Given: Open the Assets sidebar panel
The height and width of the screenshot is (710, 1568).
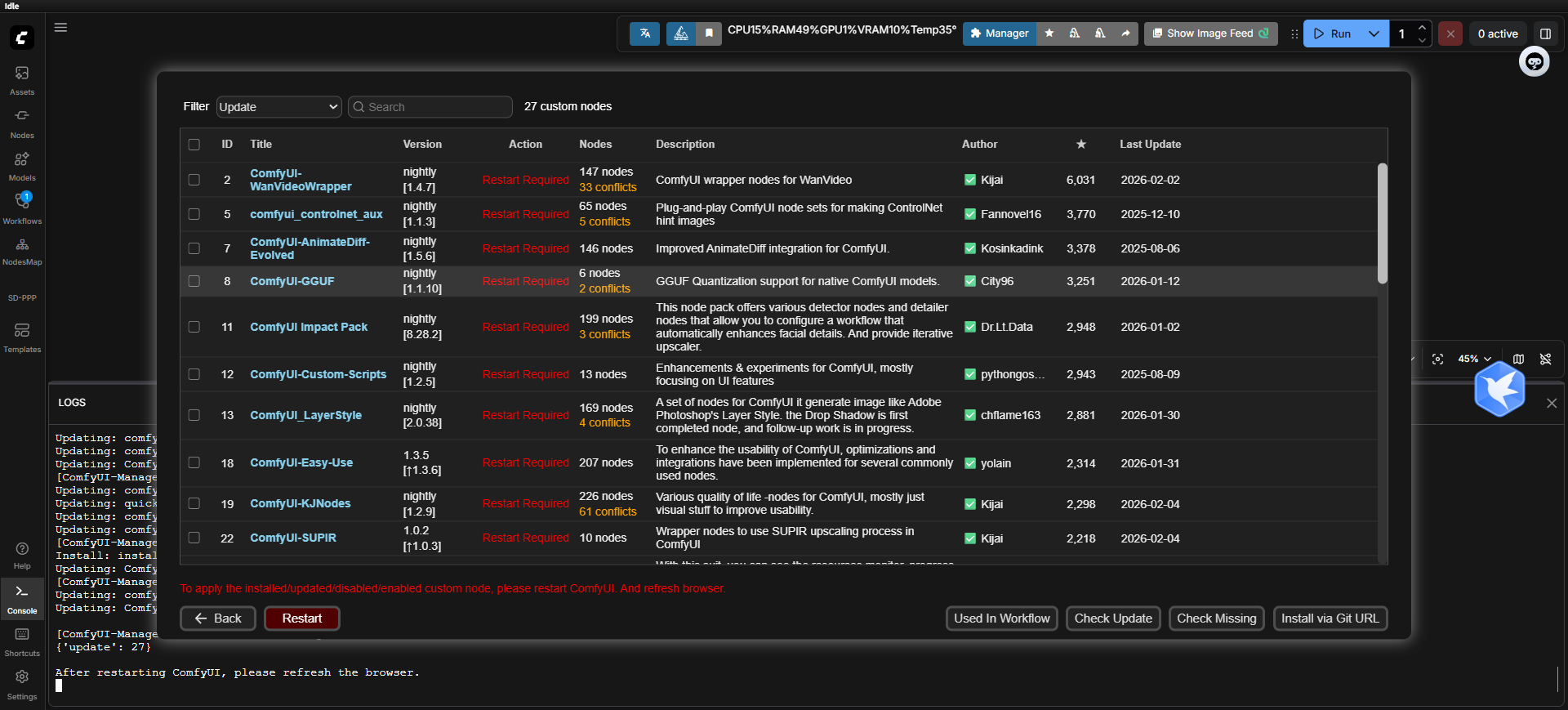Looking at the screenshot, I should [x=22, y=80].
